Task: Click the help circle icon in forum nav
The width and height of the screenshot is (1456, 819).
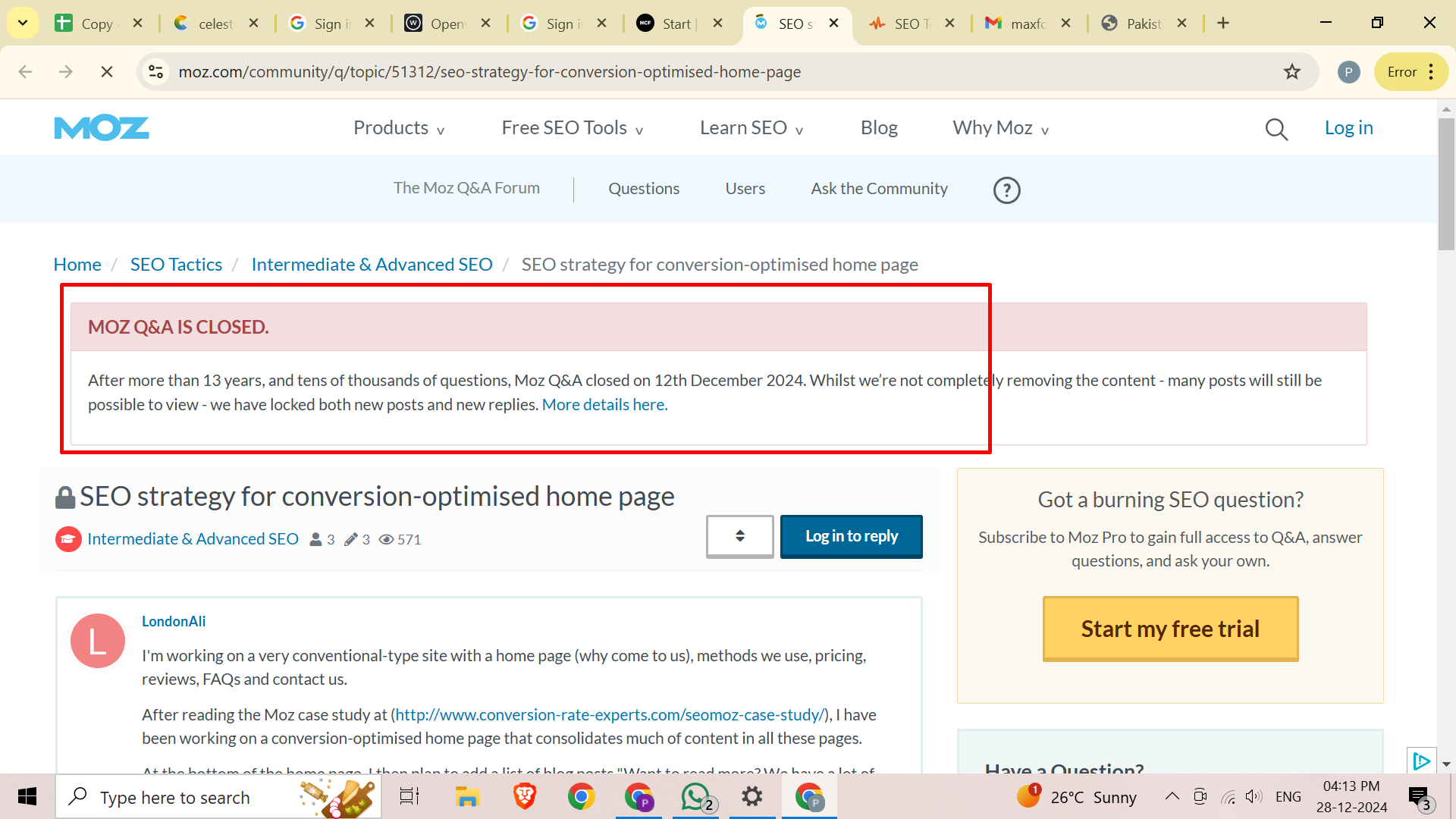Action: [1006, 189]
